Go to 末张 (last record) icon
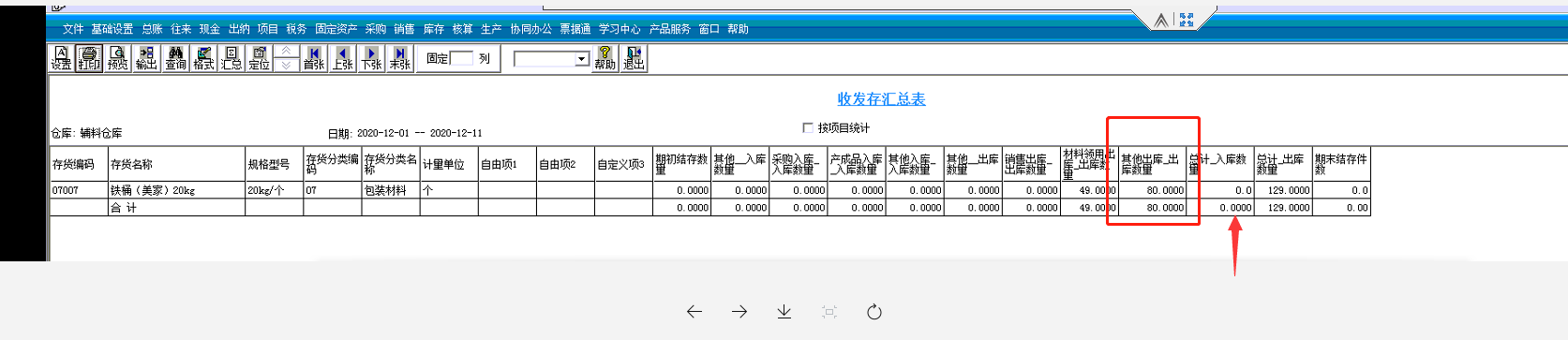 (x=400, y=58)
